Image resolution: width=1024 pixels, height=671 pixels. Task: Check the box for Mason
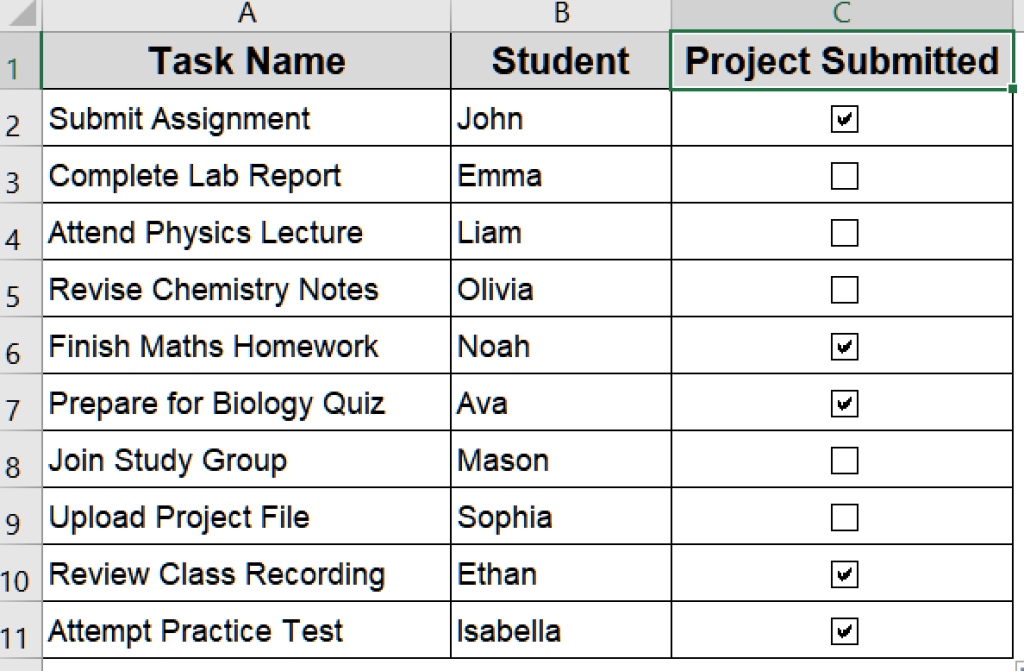pyautogui.click(x=844, y=461)
